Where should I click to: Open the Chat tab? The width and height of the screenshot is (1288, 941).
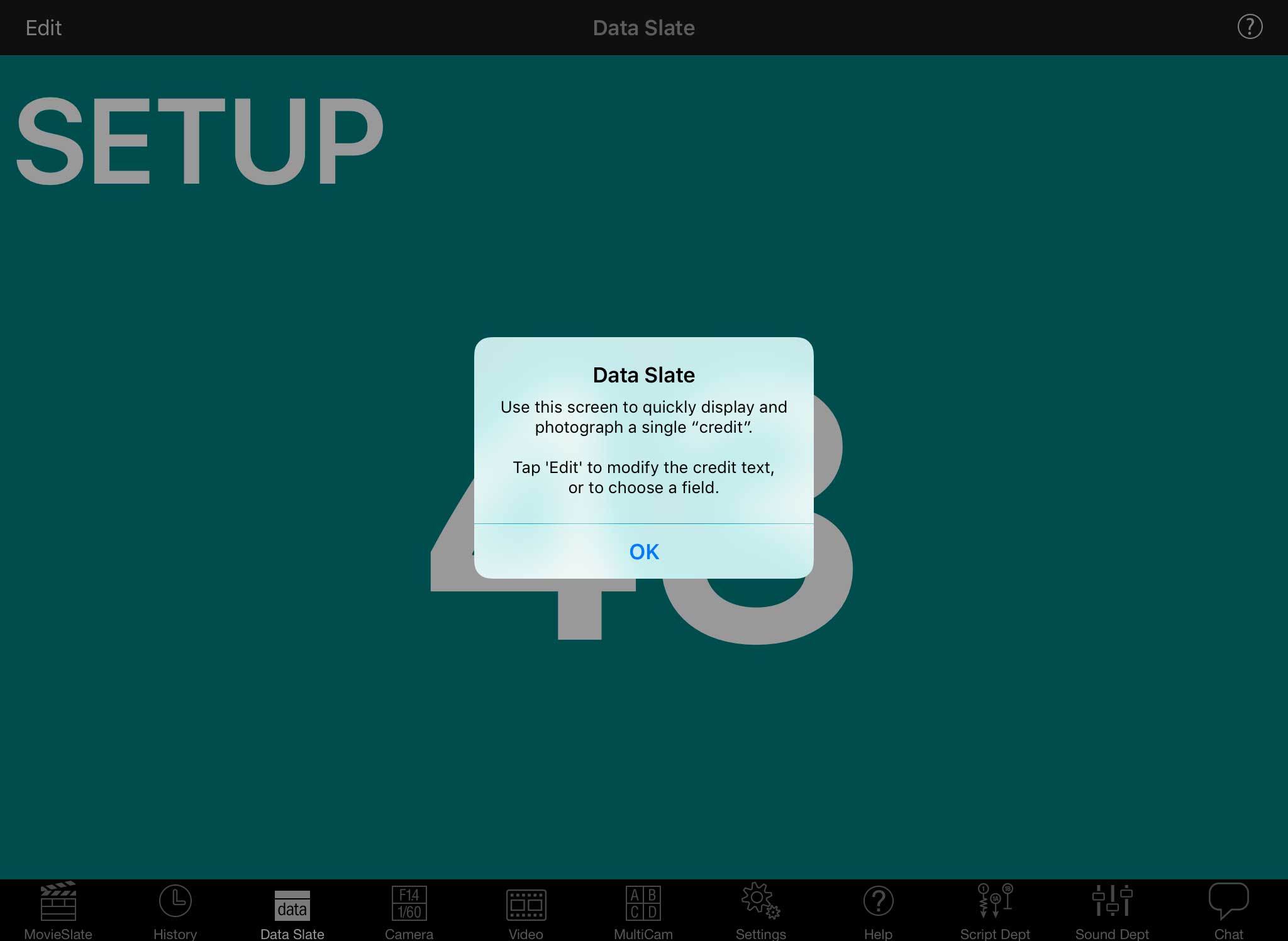point(1229,911)
